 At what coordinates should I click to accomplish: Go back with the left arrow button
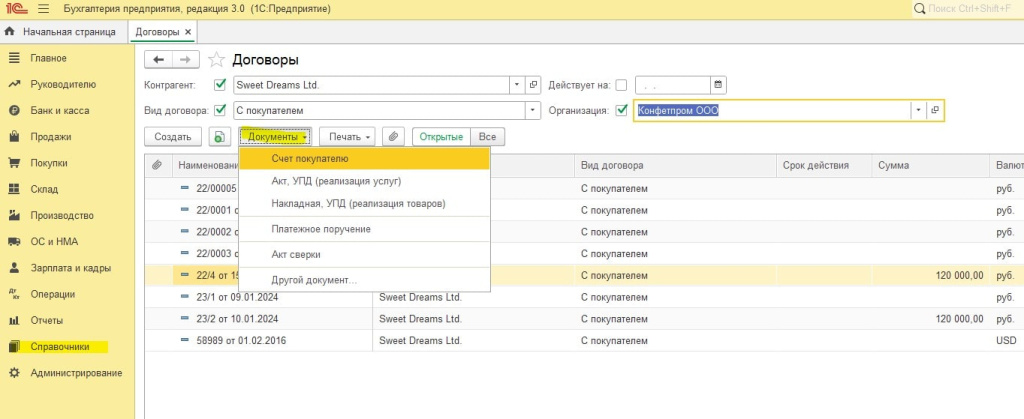click(158, 60)
